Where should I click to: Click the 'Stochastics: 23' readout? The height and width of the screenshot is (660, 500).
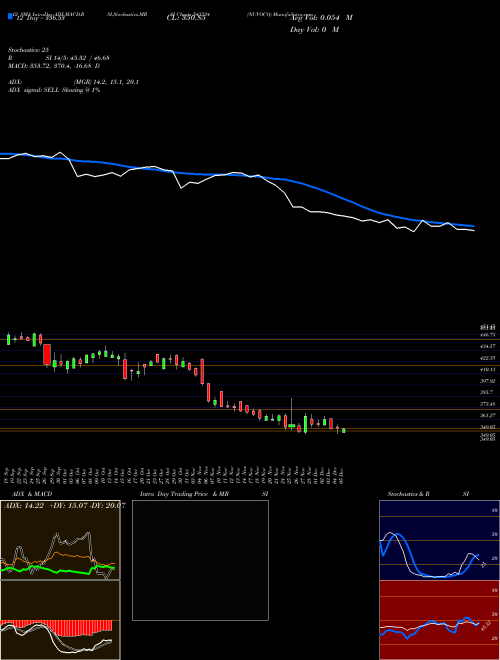[28, 50]
